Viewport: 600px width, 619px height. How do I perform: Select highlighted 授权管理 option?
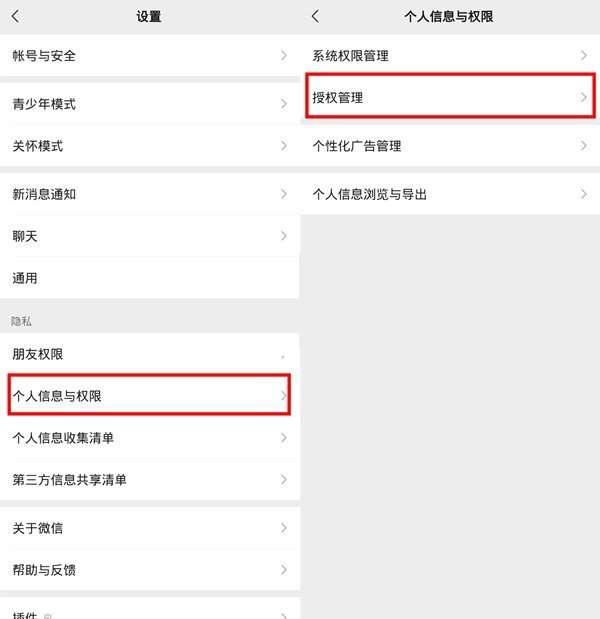tap(450, 96)
